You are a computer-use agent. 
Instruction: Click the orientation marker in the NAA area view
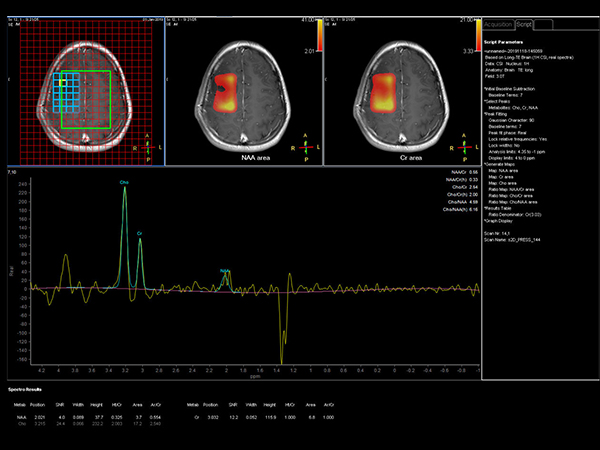pos(306,147)
